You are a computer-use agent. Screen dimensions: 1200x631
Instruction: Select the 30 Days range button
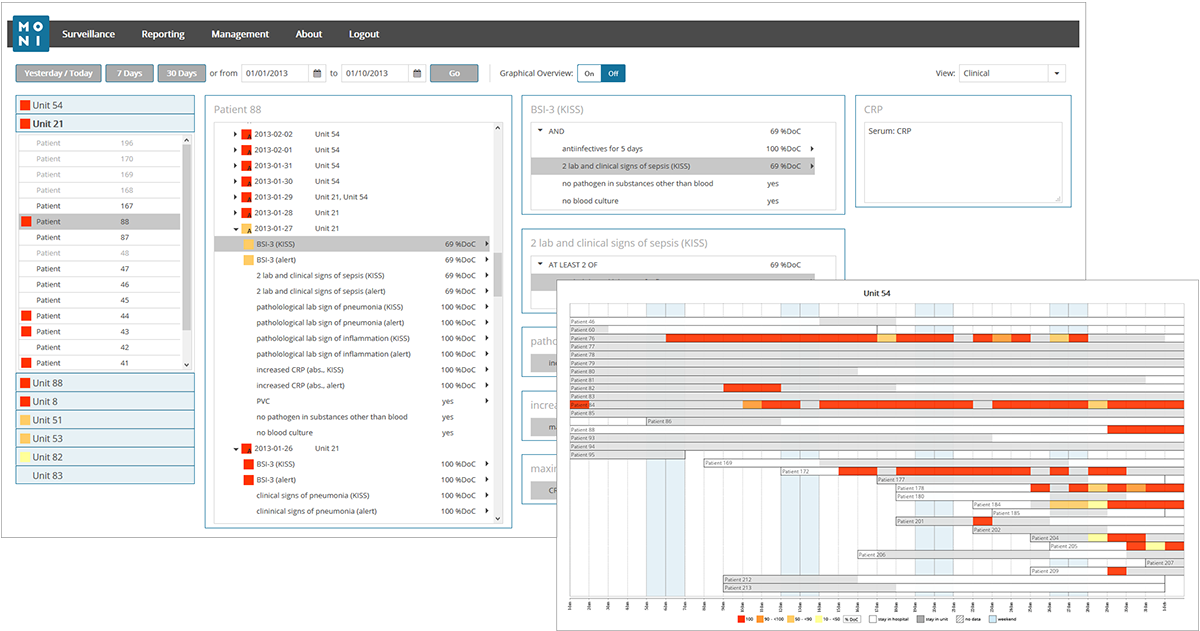(x=182, y=74)
